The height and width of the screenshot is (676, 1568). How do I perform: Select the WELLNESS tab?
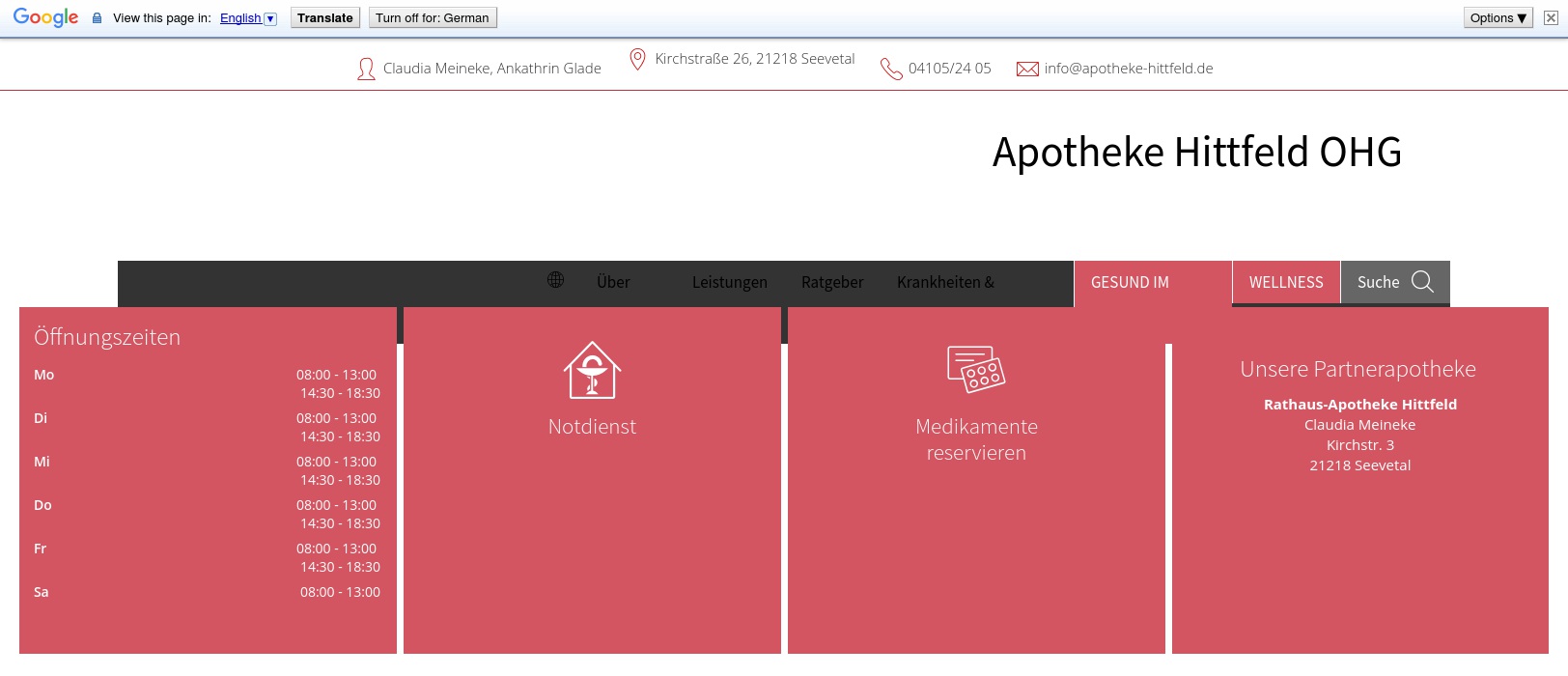tap(1285, 282)
